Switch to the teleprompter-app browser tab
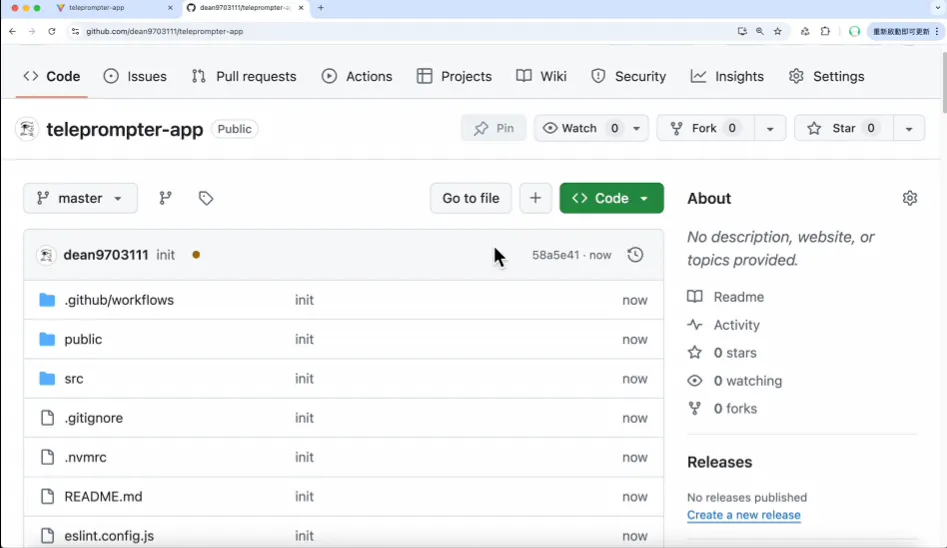 [115, 8]
